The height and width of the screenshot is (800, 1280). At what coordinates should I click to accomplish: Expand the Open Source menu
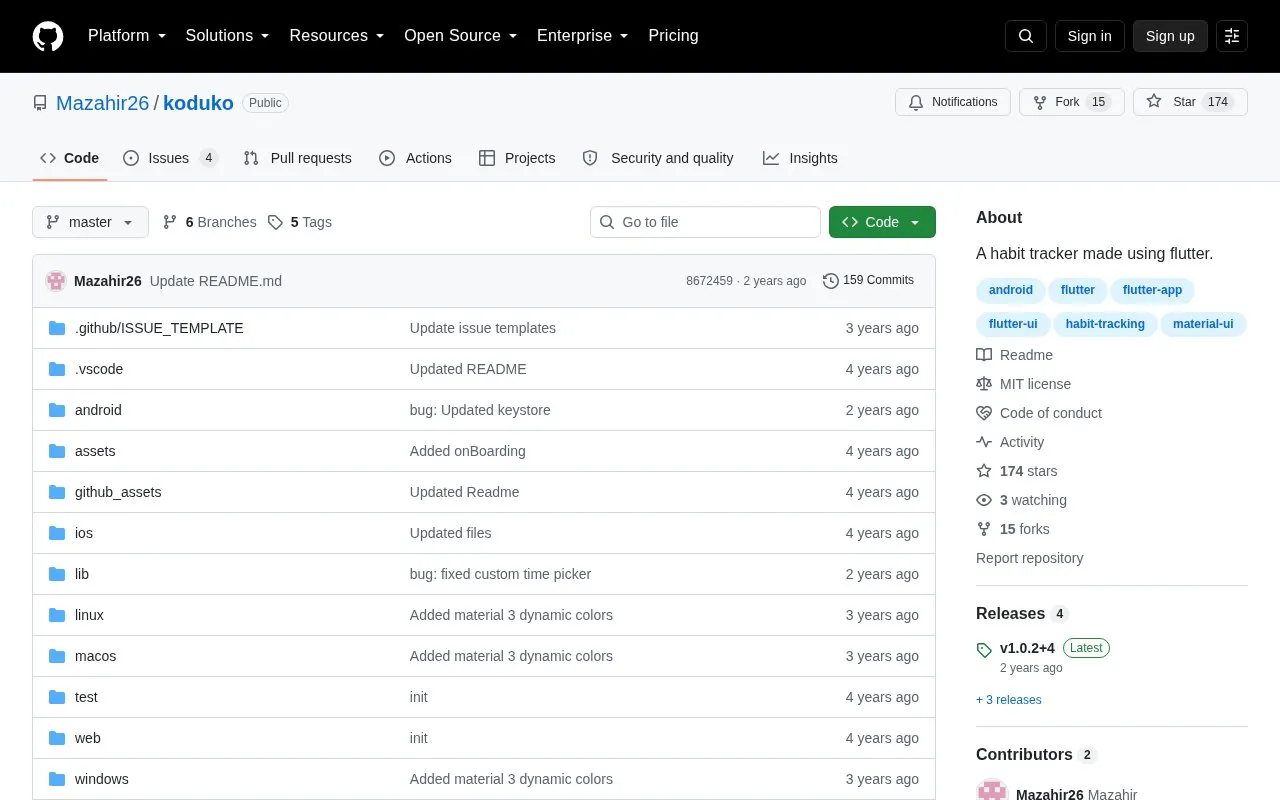coord(461,36)
